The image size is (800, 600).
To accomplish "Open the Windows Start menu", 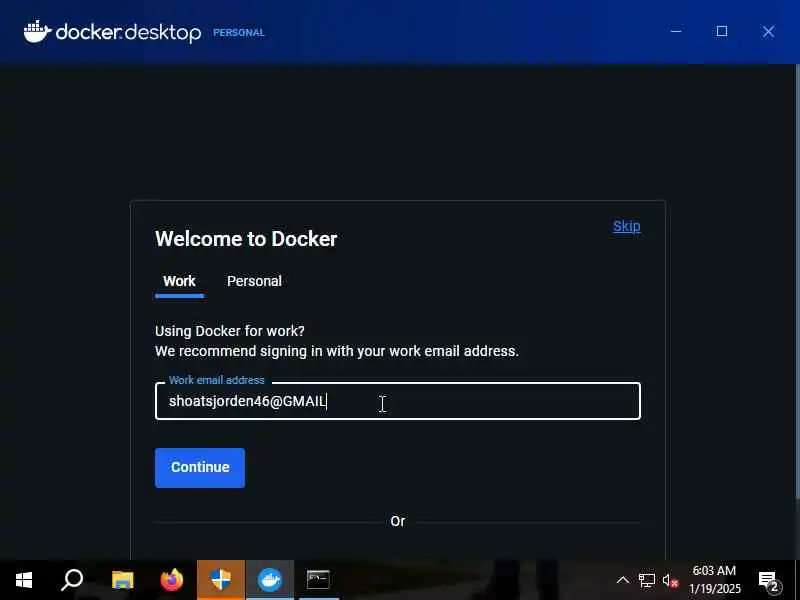I will point(23,580).
